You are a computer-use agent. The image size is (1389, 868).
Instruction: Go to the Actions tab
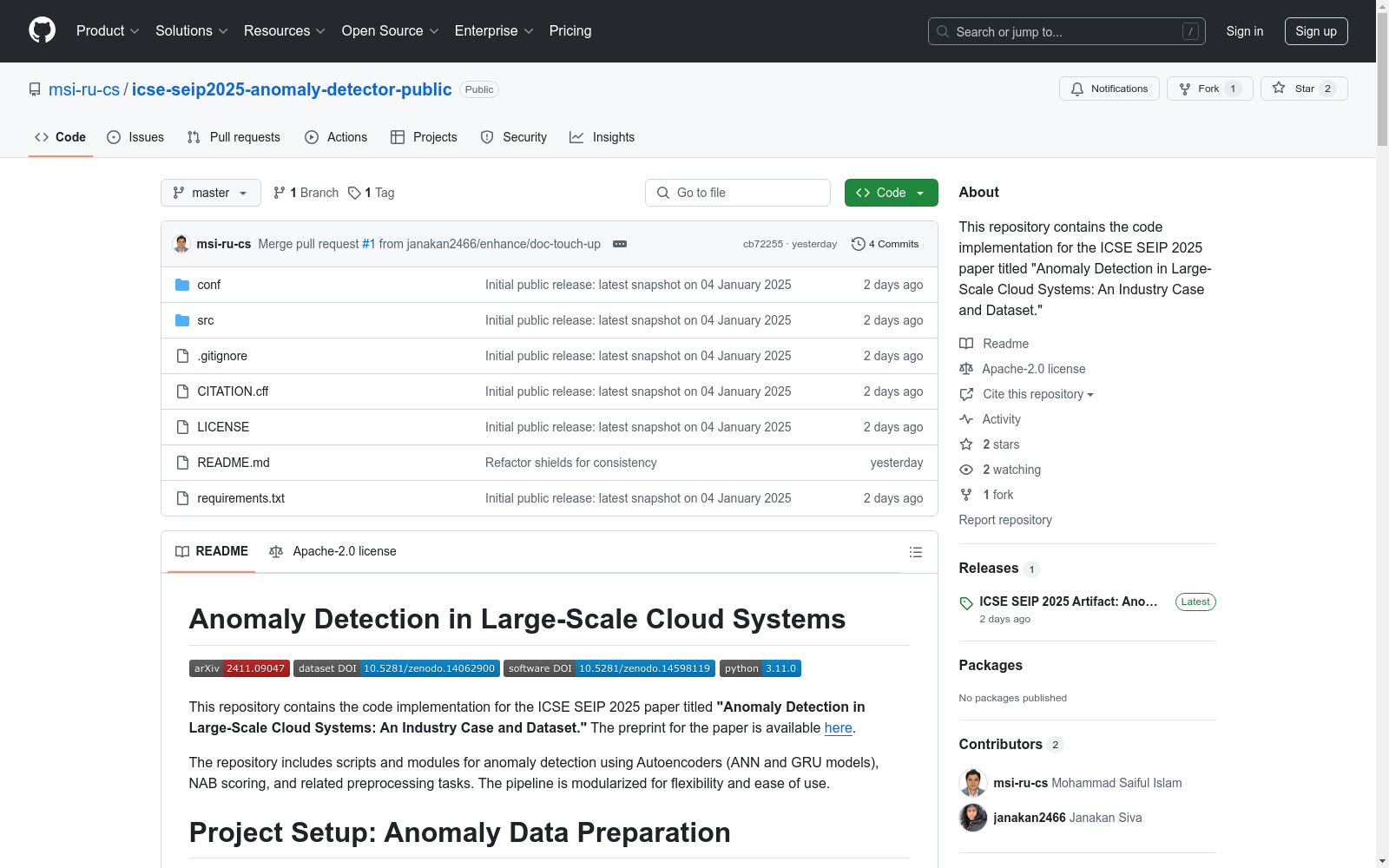pos(336,137)
